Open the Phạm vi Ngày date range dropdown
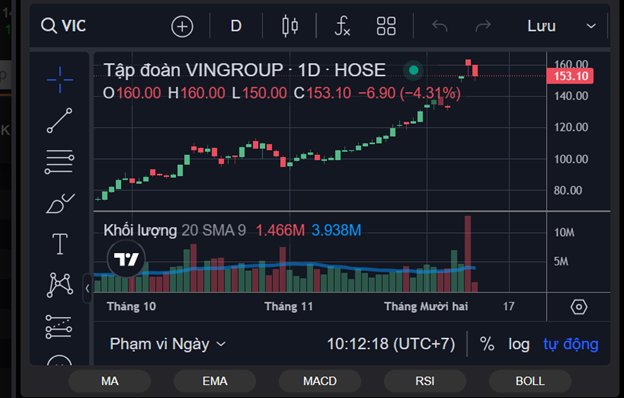The height and width of the screenshot is (398, 624). click(x=168, y=344)
